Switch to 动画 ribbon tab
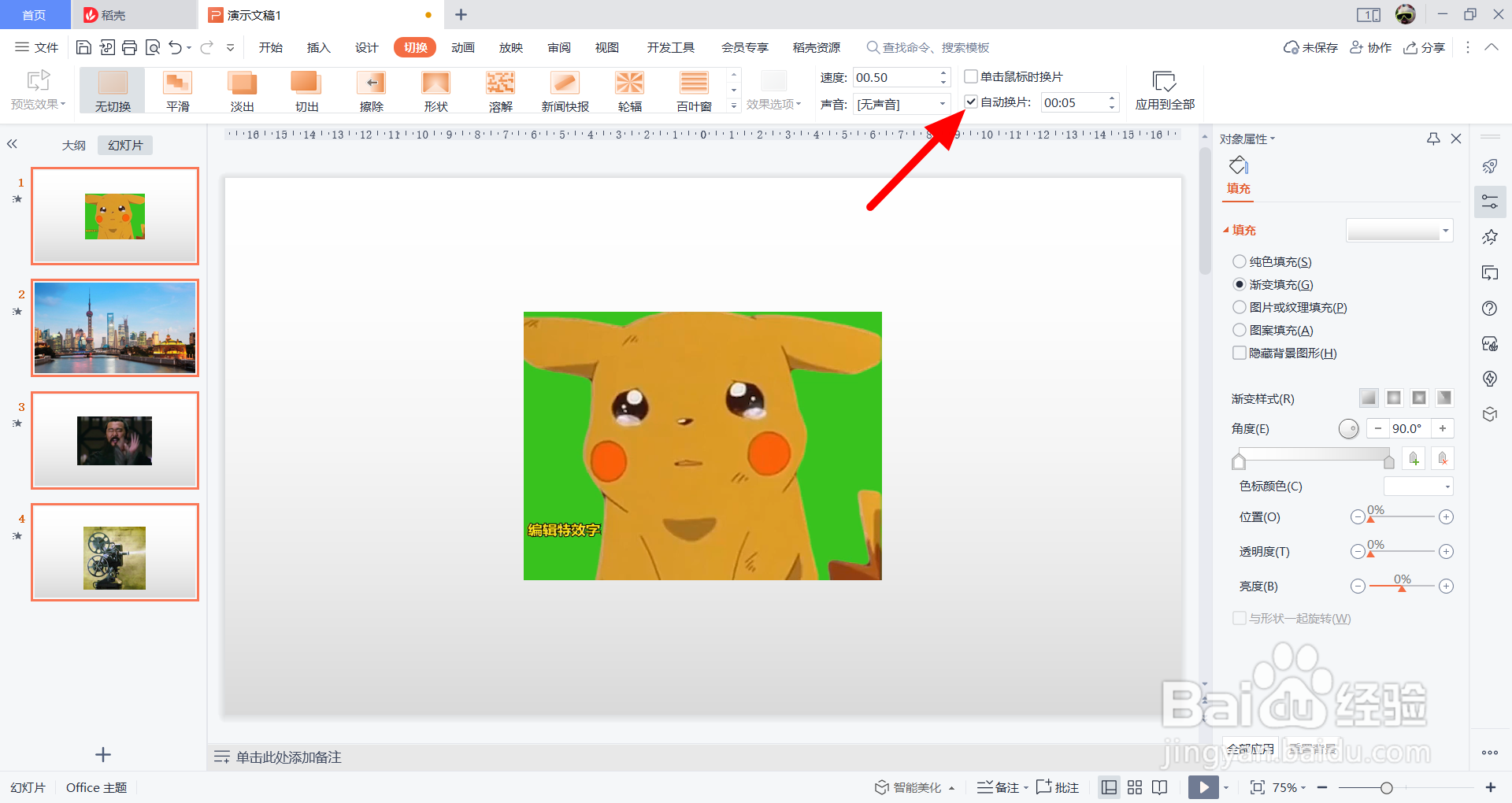The height and width of the screenshot is (803, 1512). point(463,47)
